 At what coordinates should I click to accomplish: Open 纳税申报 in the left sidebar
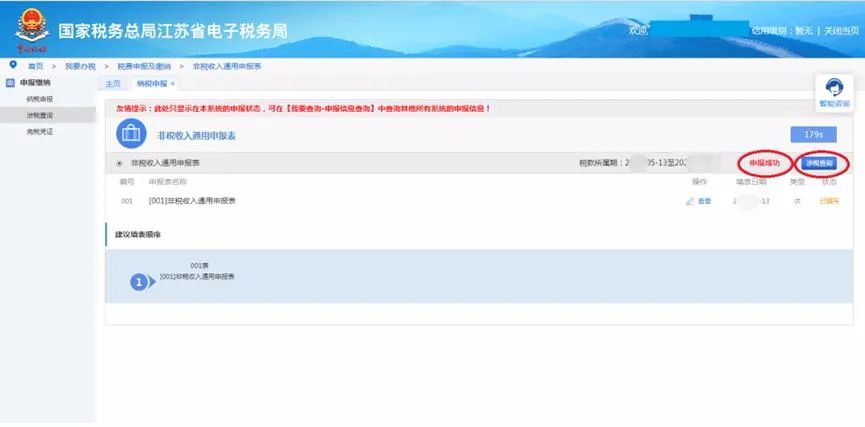pos(40,99)
